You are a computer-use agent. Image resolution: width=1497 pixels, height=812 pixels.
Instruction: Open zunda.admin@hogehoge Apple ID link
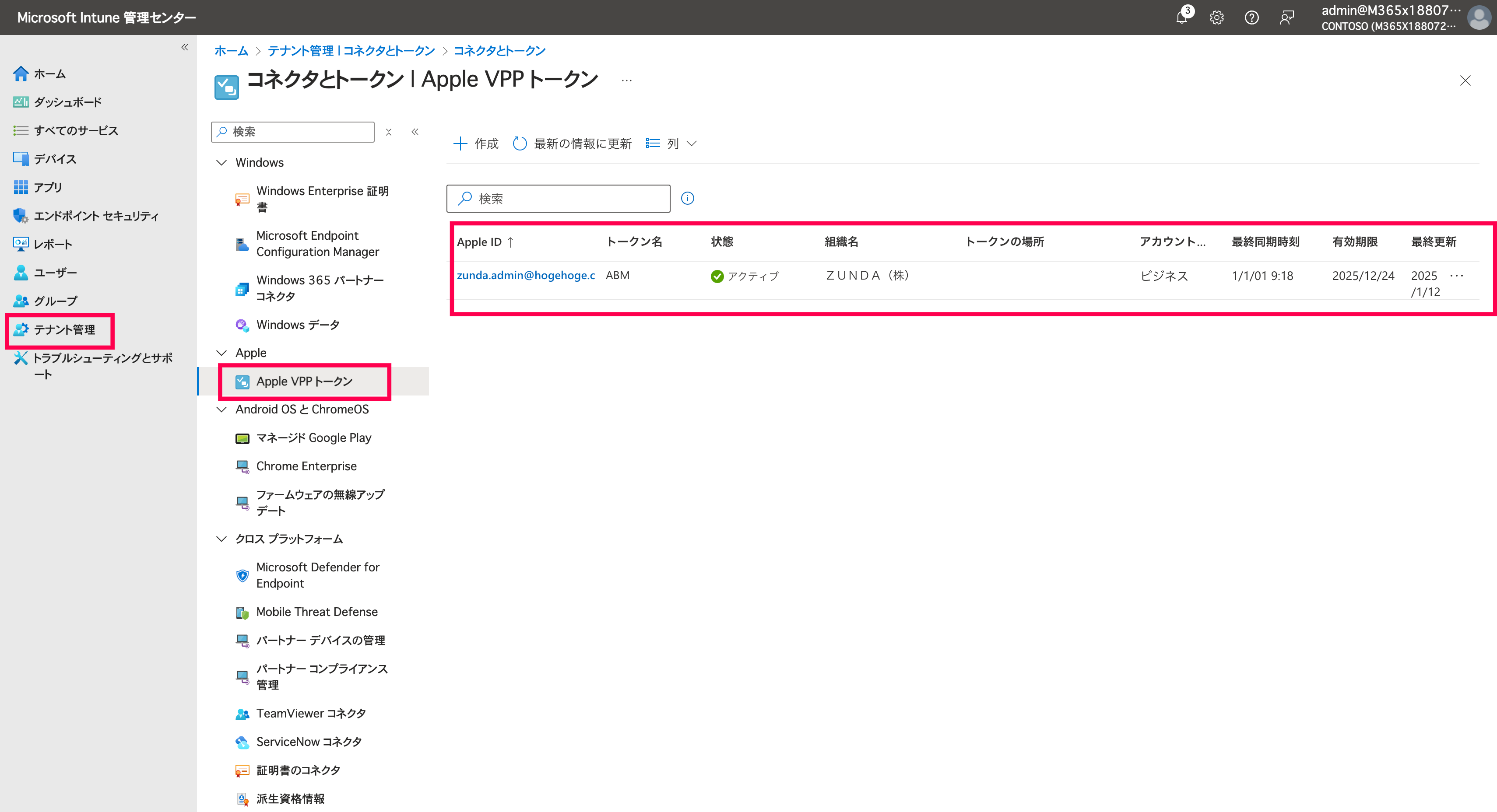tap(526, 275)
